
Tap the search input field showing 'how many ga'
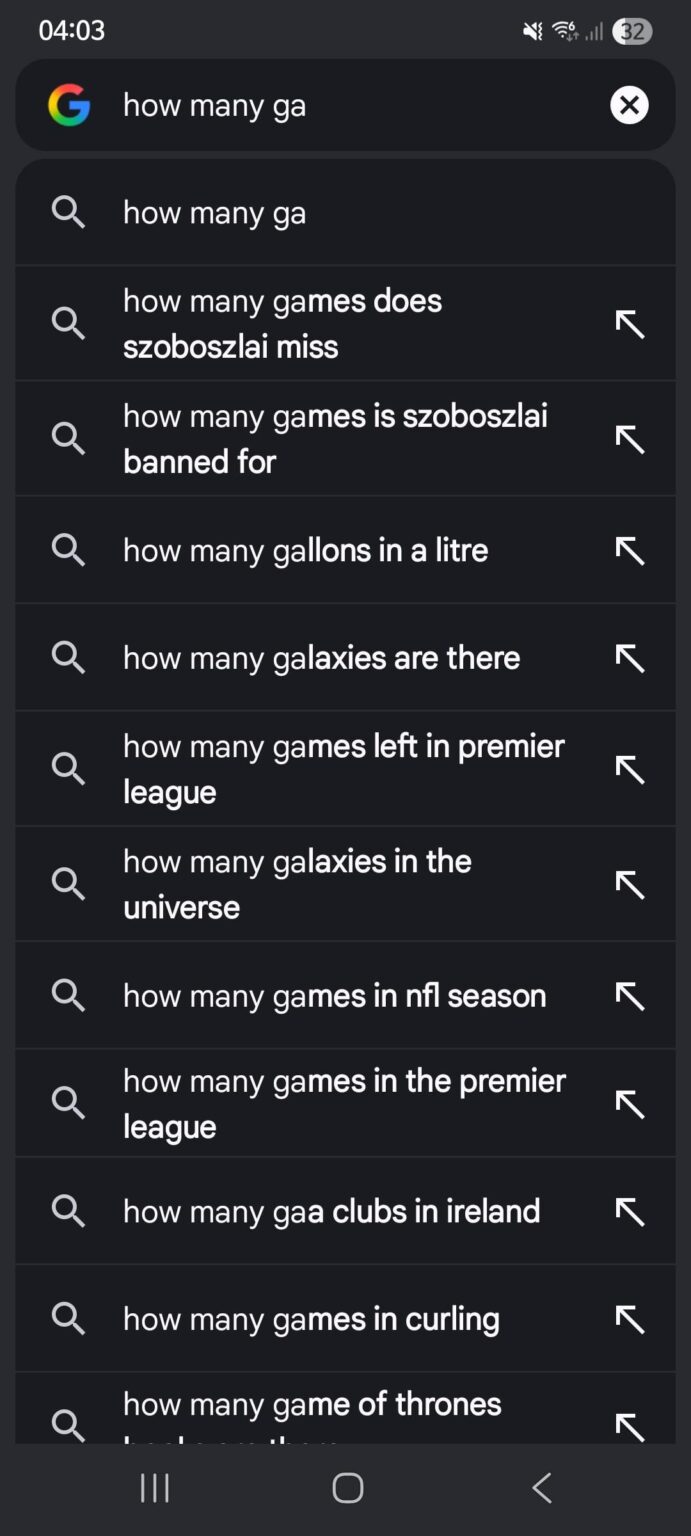coord(300,105)
